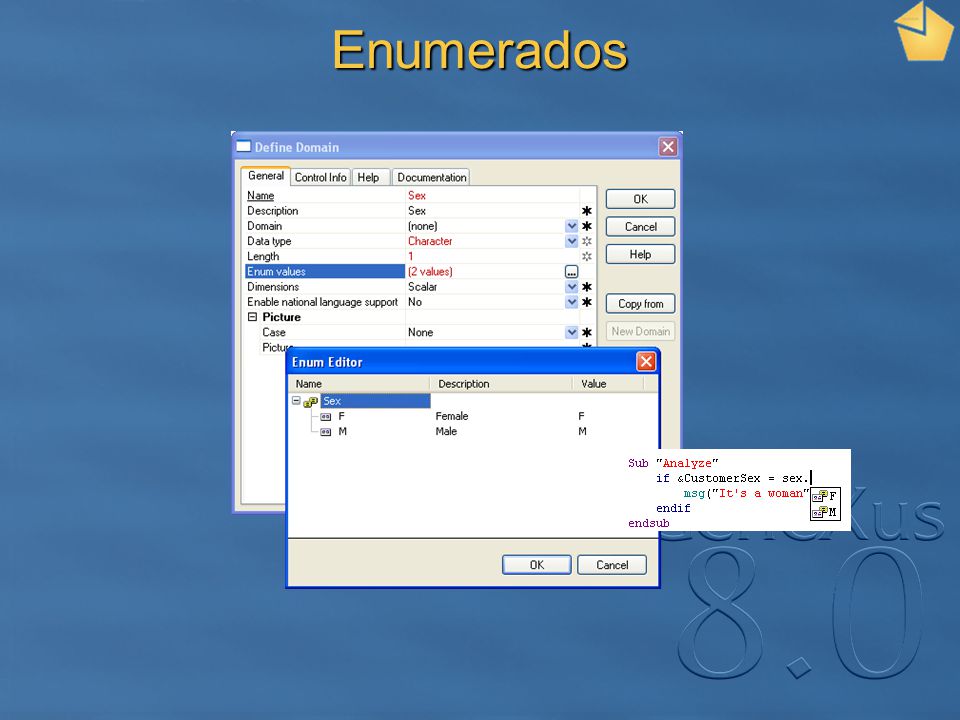The height and width of the screenshot is (720, 960).
Task: Click the "Analyze" subroutine name in code
Action: pos(687,463)
